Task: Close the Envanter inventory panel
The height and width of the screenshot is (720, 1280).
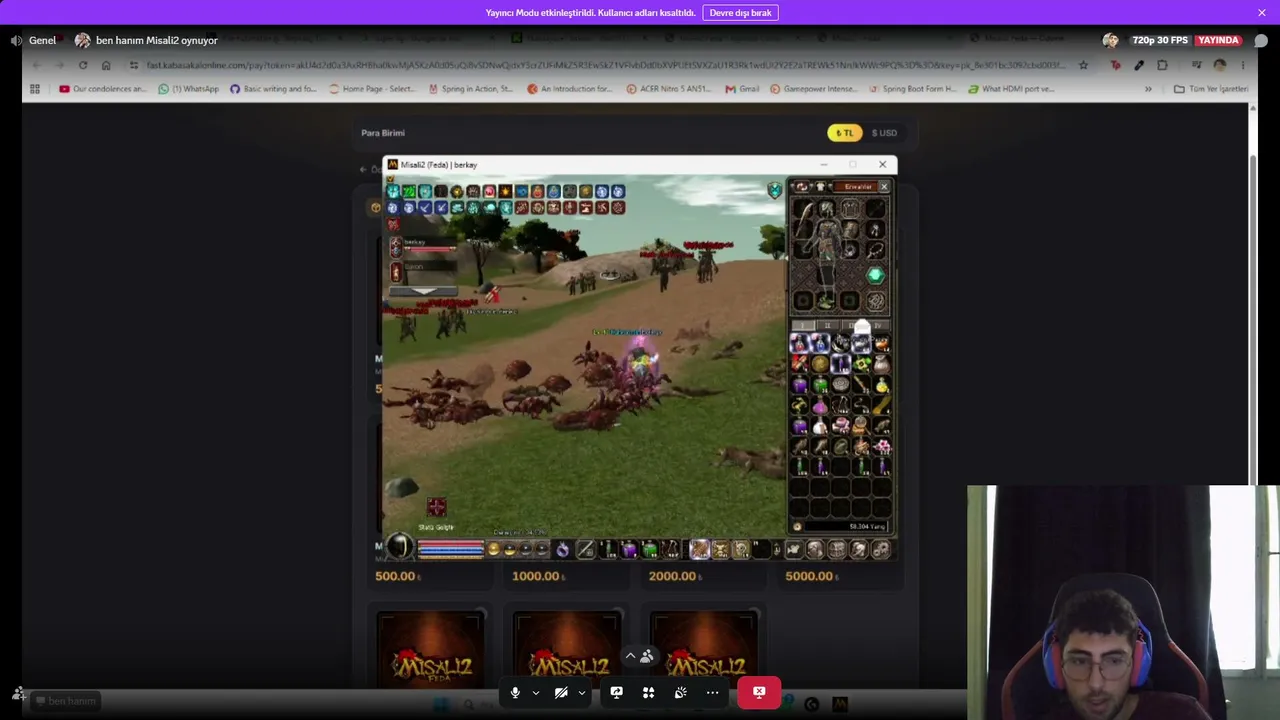Action: pyautogui.click(x=884, y=187)
